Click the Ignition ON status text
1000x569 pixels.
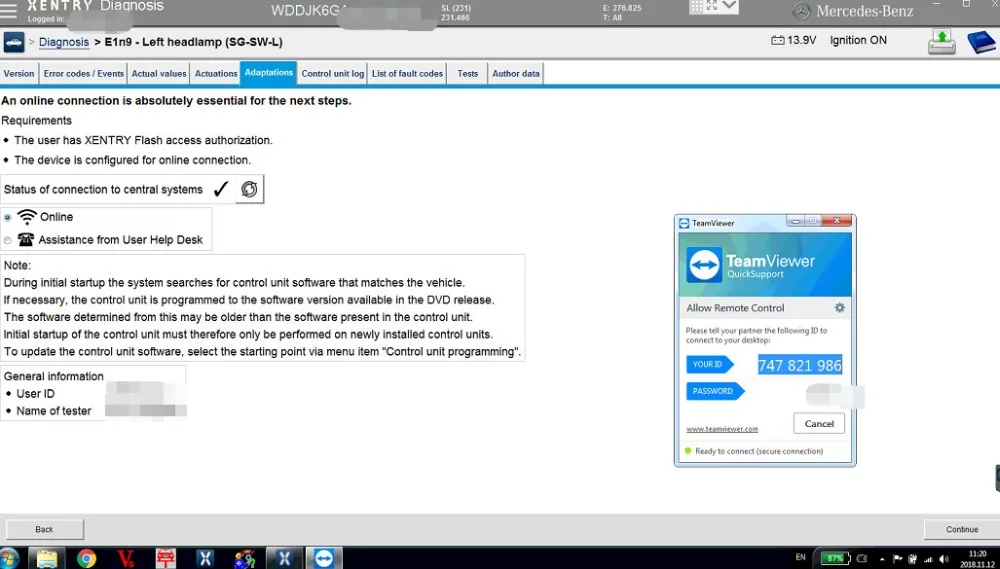pyautogui.click(x=858, y=40)
